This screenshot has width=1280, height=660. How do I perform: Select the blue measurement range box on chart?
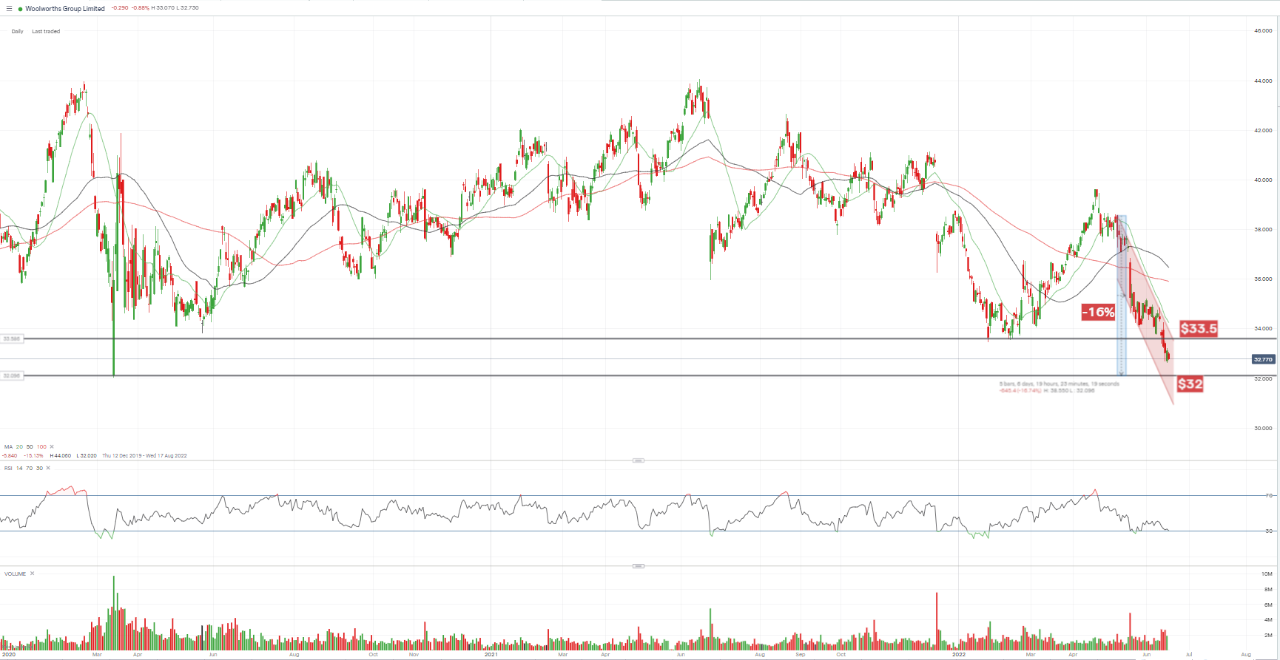click(1121, 295)
